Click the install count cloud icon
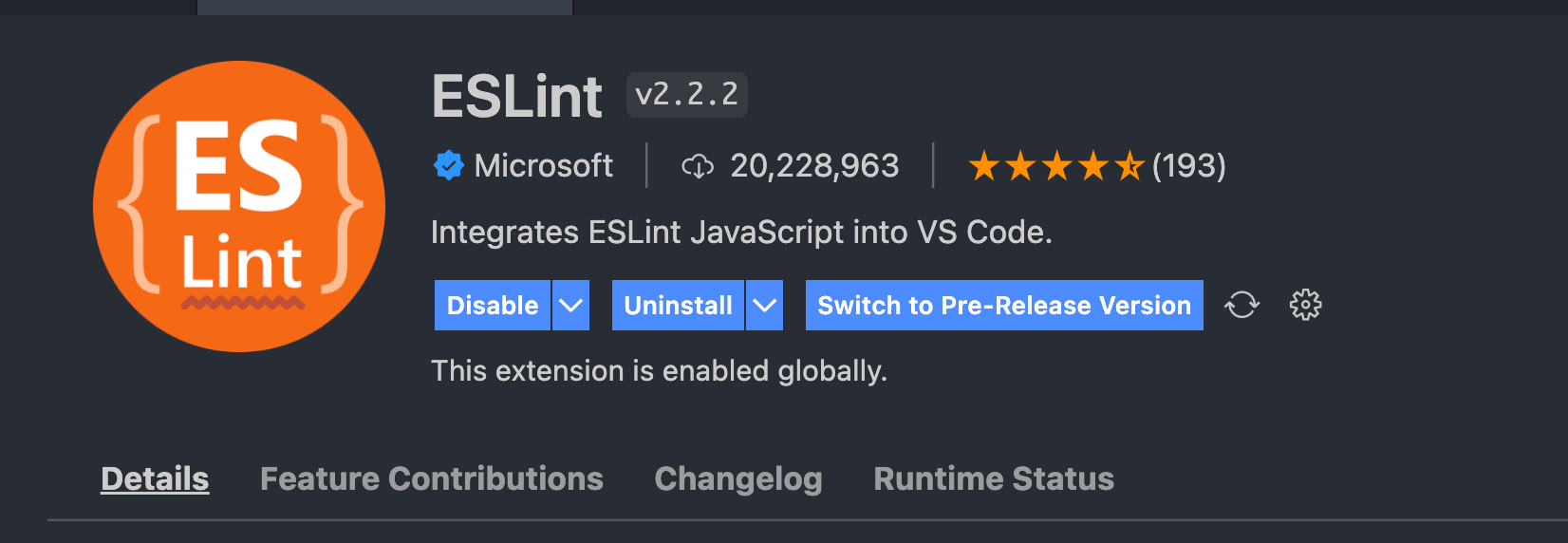This screenshot has width=1568, height=543. [x=698, y=167]
